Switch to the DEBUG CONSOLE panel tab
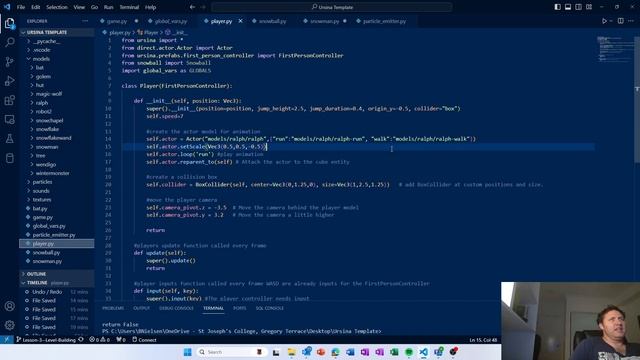This screenshot has height=360, width=640. (x=176, y=308)
